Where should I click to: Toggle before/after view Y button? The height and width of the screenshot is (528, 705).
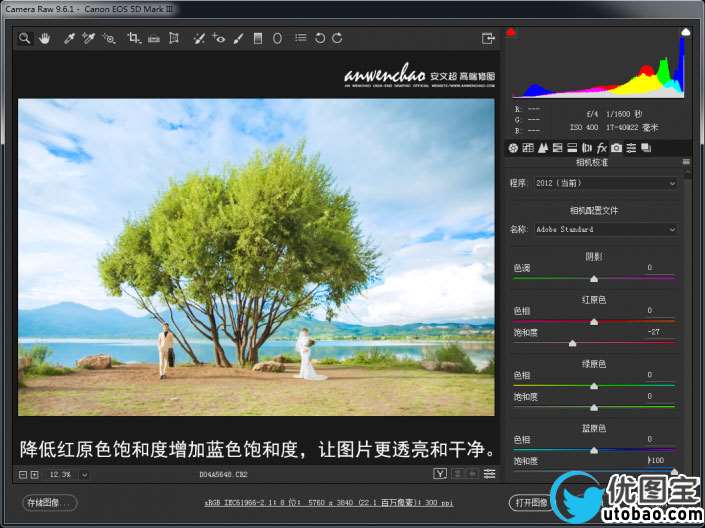tap(440, 474)
